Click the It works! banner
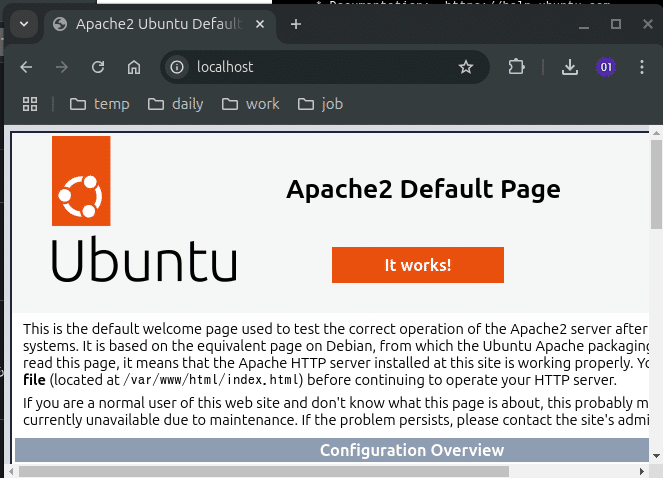The width and height of the screenshot is (663, 478). click(418, 265)
